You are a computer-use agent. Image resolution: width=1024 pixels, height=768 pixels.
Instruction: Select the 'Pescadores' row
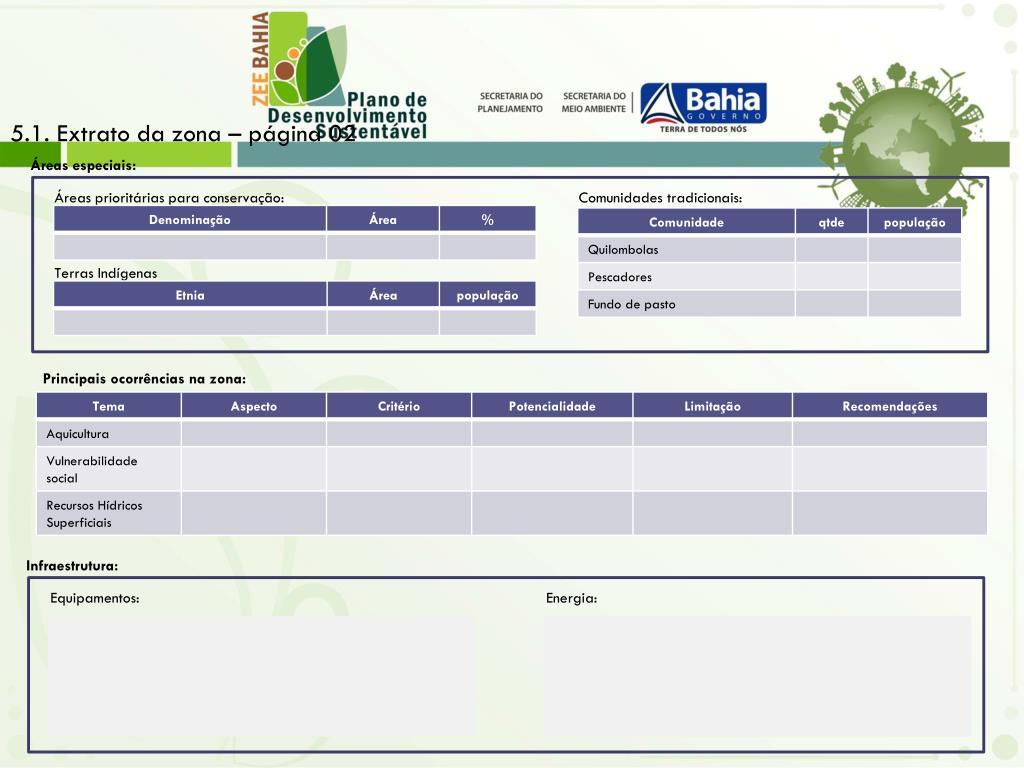click(x=769, y=277)
